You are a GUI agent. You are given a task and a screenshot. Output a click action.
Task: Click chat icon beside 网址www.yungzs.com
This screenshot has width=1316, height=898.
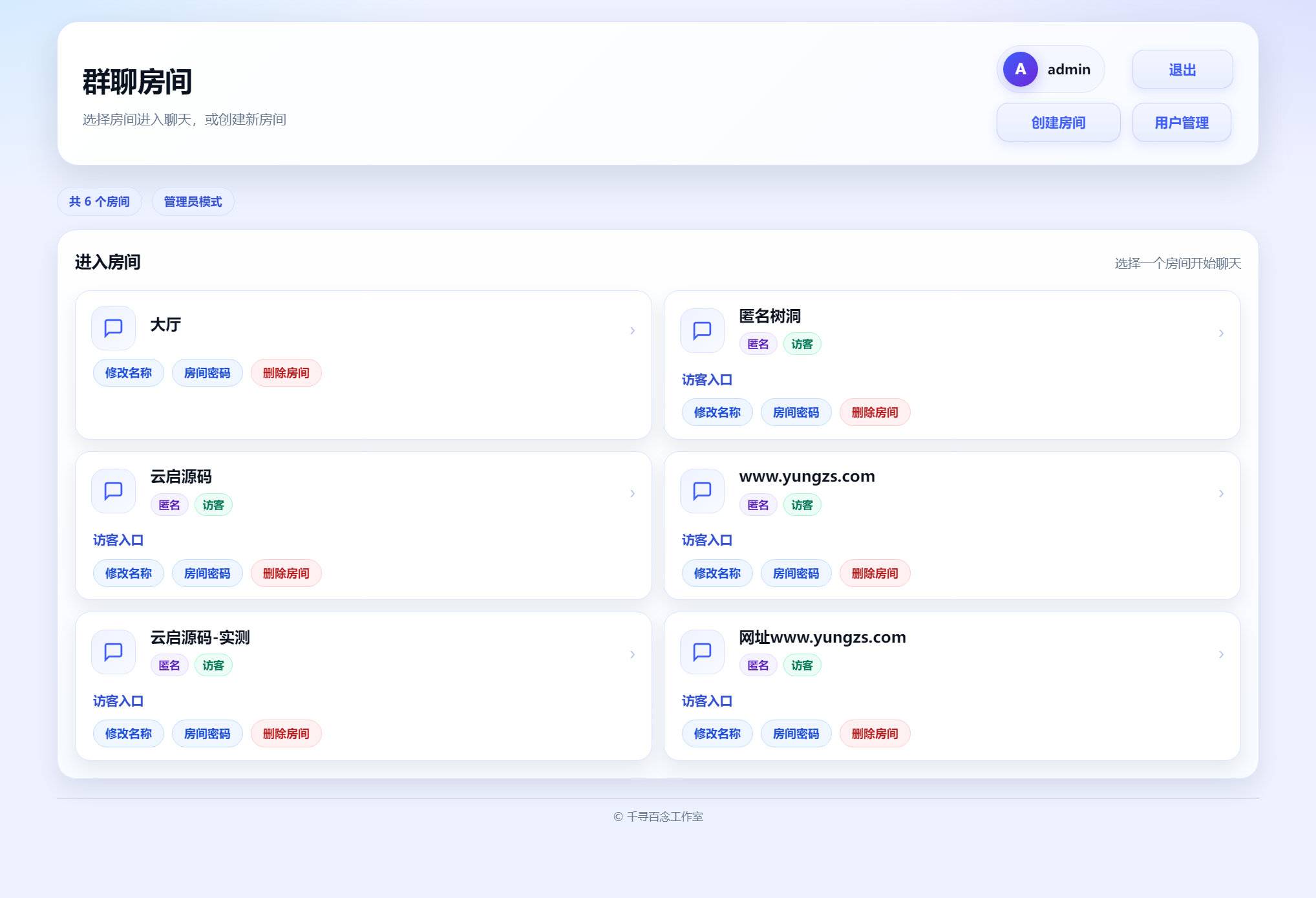click(702, 652)
